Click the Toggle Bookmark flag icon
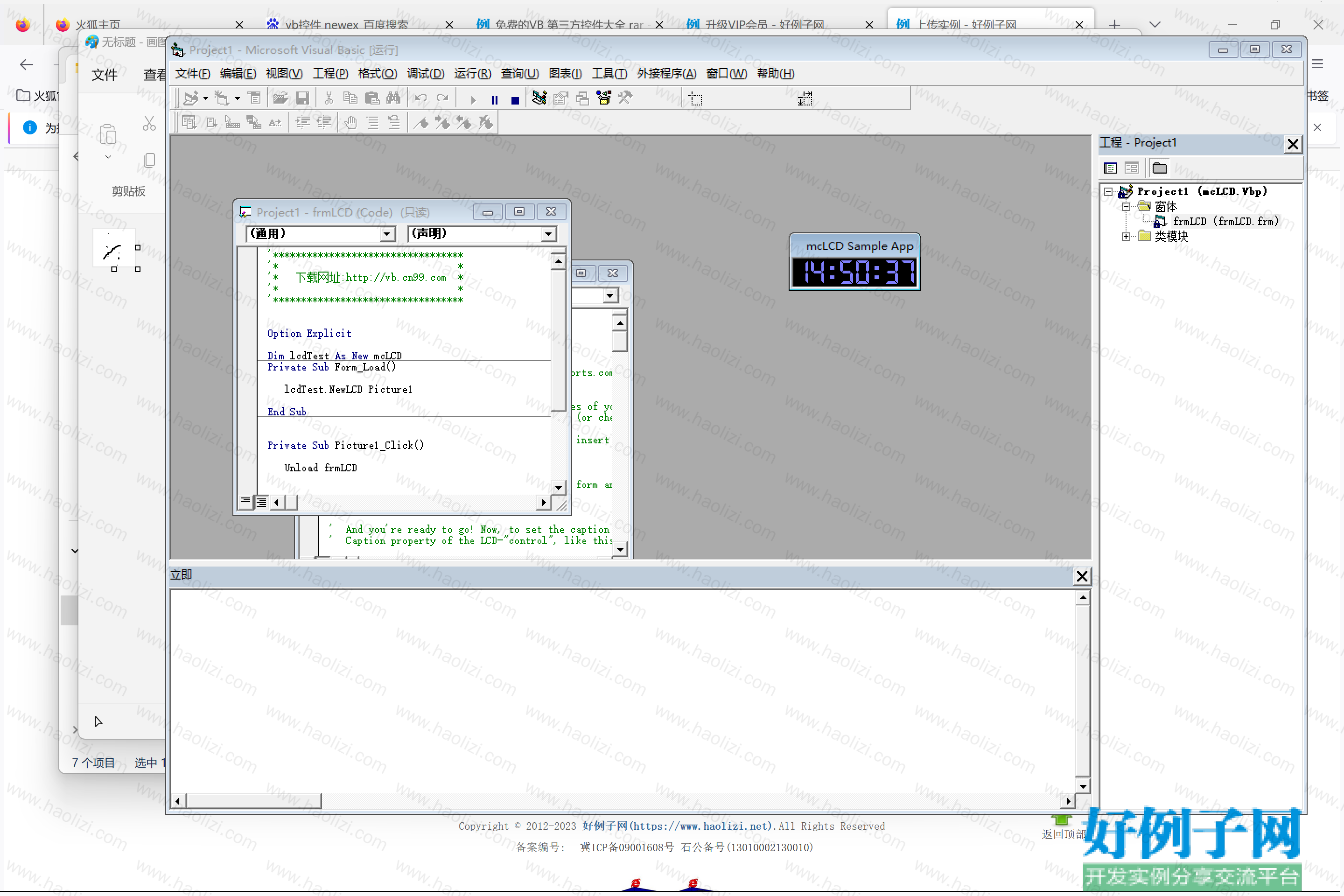Image resolution: width=1344 pixels, height=896 pixels. 421,122
